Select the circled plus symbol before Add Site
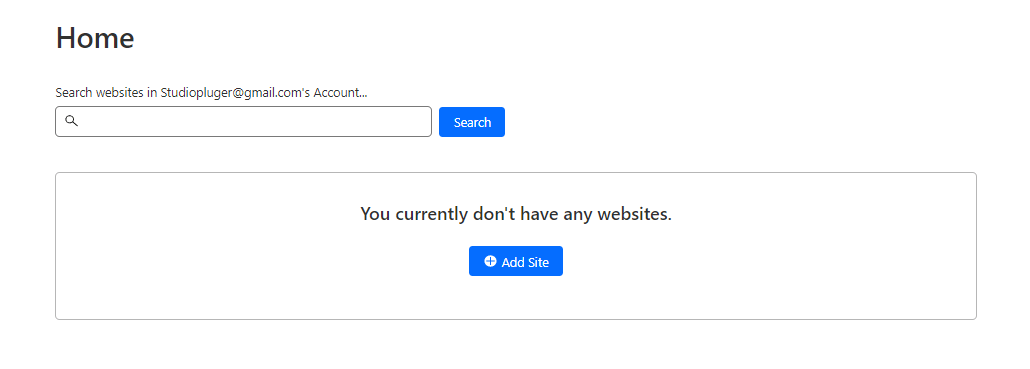This screenshot has height=369, width=1030. [x=490, y=261]
